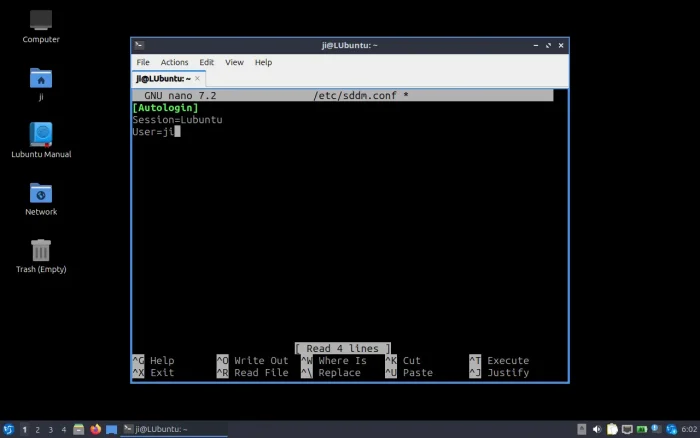Screen dimensions: 700x438
Task: Open the file manager in taskbar
Action: (x=79, y=429)
